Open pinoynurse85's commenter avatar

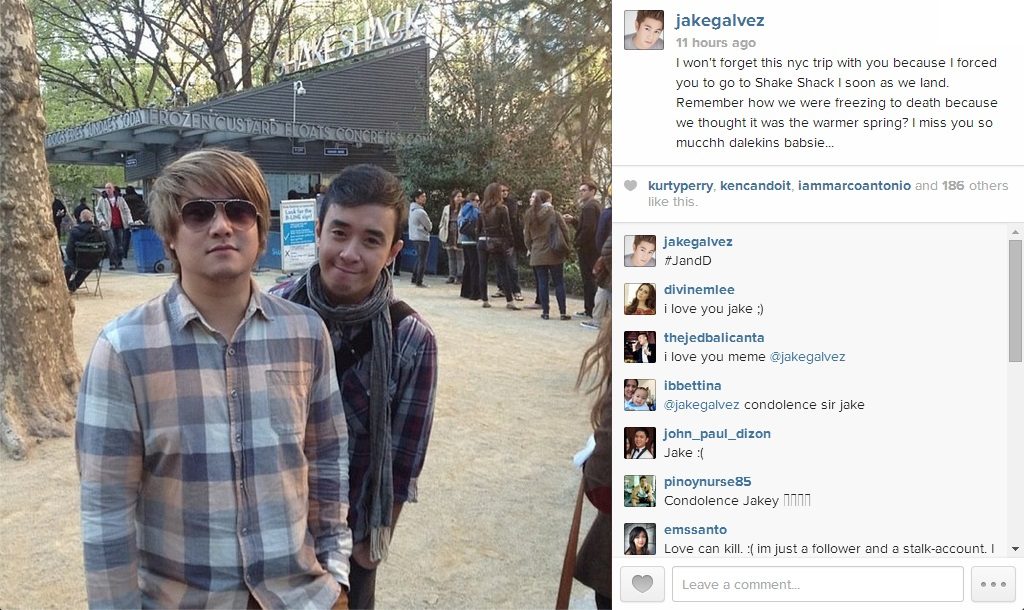click(639, 491)
